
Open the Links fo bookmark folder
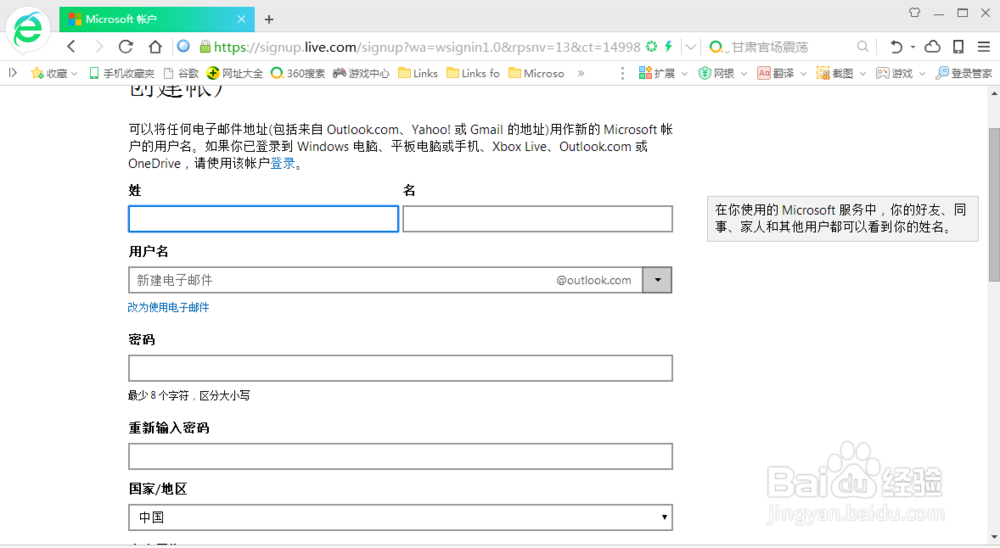(x=473, y=73)
